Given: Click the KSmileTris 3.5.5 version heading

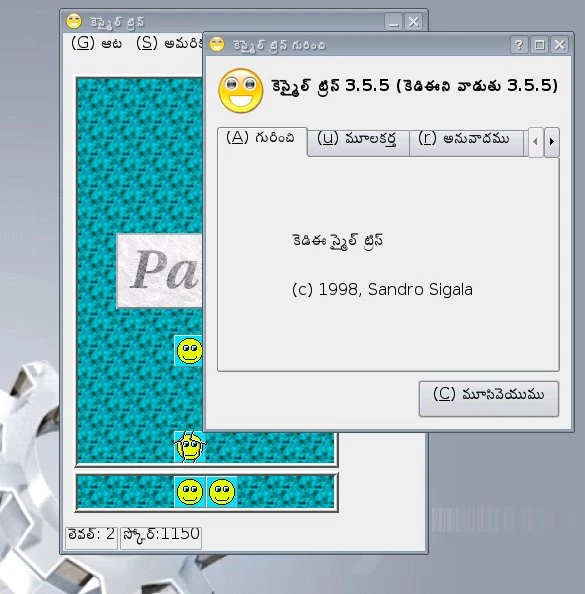Looking at the screenshot, I should [x=414, y=86].
